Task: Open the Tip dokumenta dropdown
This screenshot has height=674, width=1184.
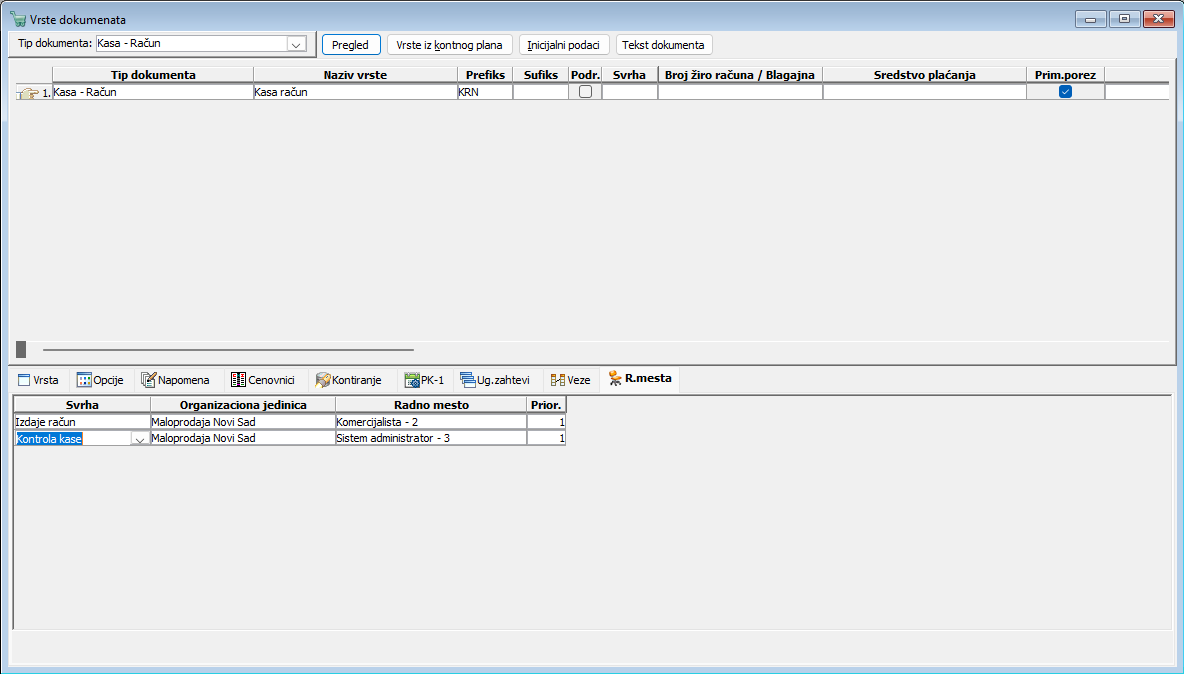Action: 296,44
